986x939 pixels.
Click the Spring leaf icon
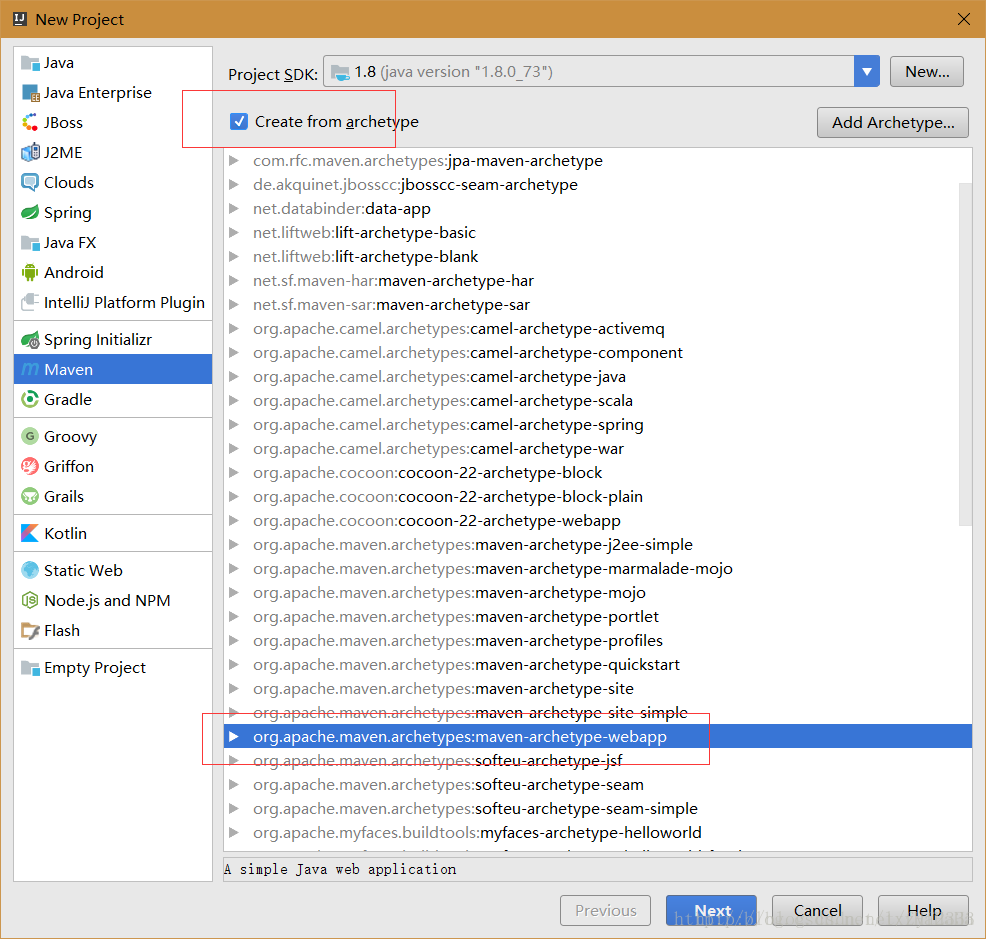pyautogui.click(x=30, y=213)
